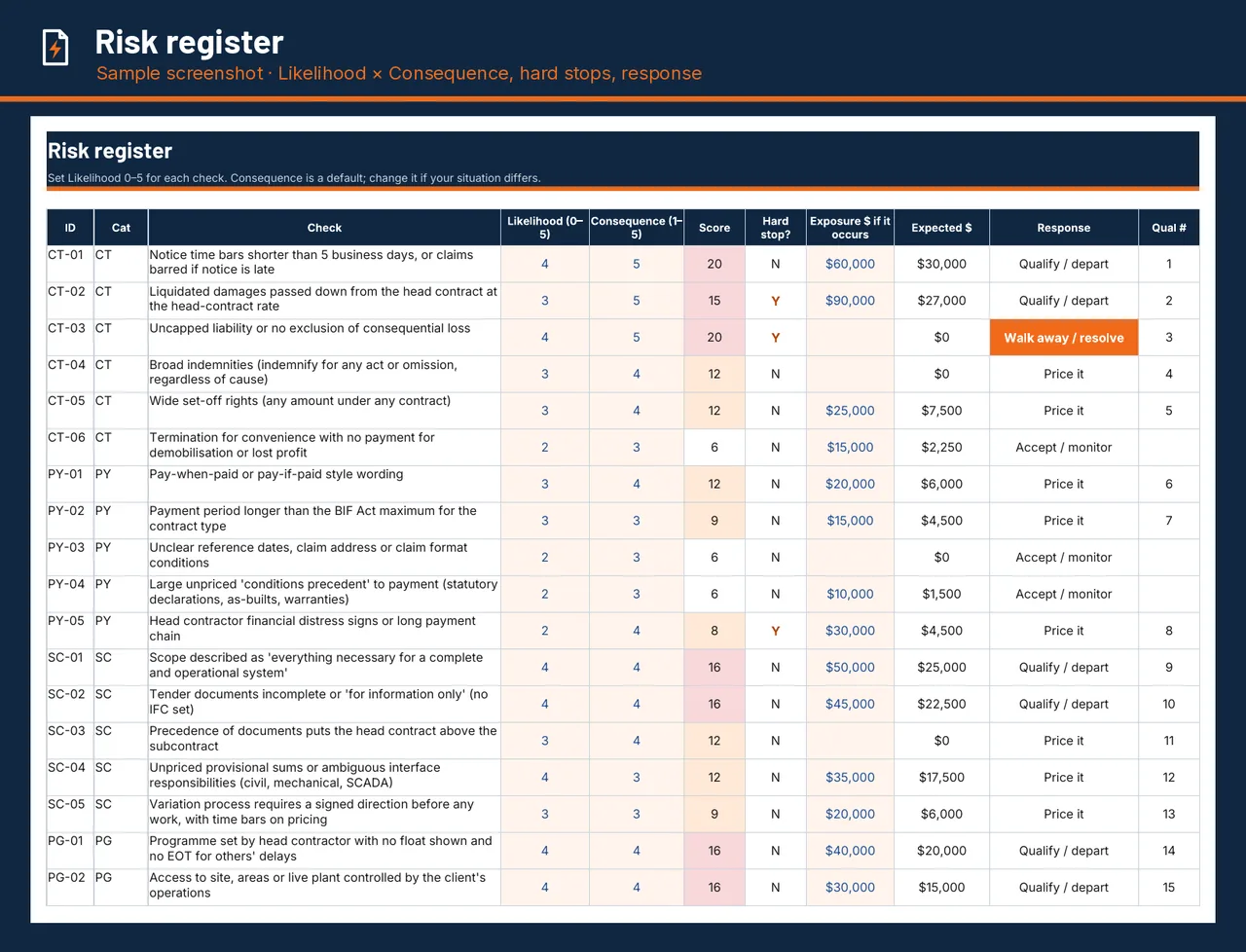Click the empty exposure cell for CT-03
1246x952 pixels.
[x=850, y=338]
